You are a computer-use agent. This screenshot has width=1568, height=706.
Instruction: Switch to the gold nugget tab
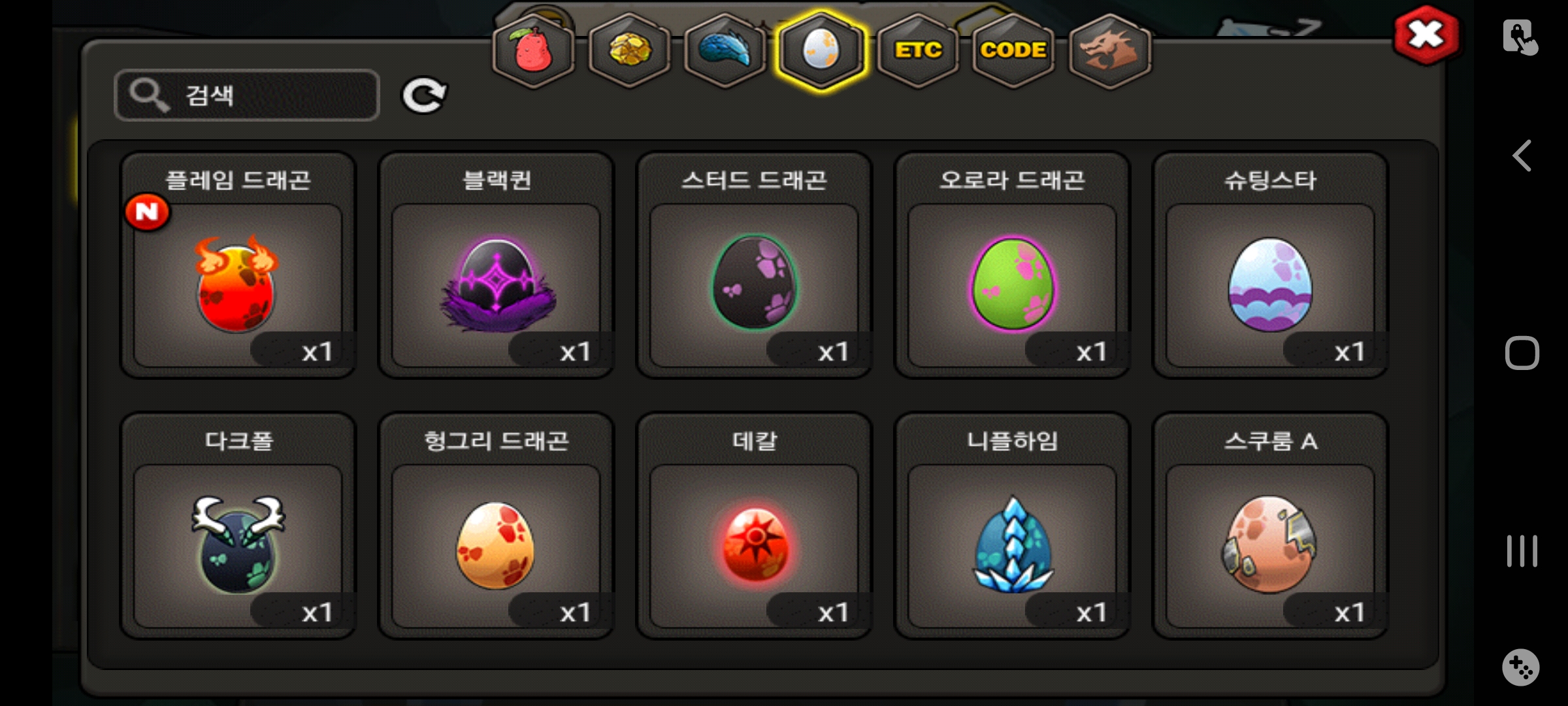pos(630,50)
